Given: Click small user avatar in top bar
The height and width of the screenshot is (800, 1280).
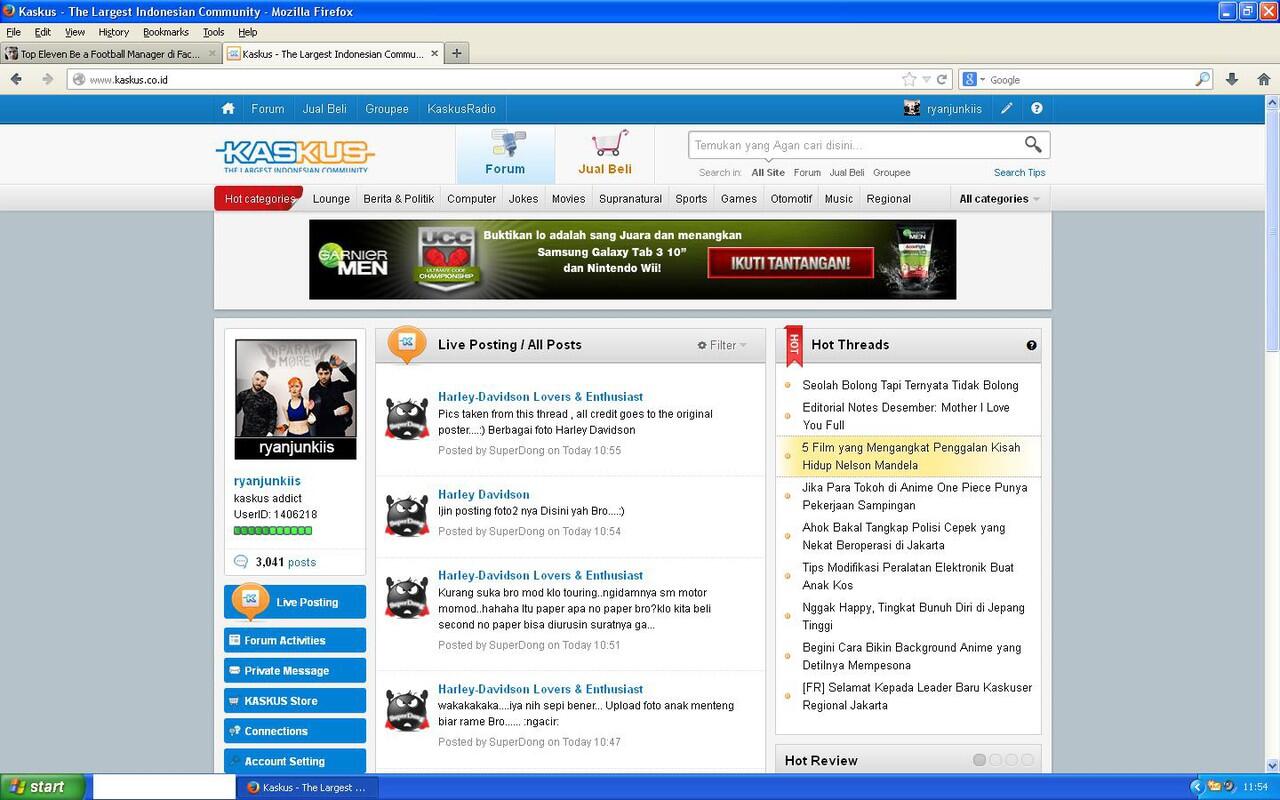Looking at the screenshot, I should point(912,109).
